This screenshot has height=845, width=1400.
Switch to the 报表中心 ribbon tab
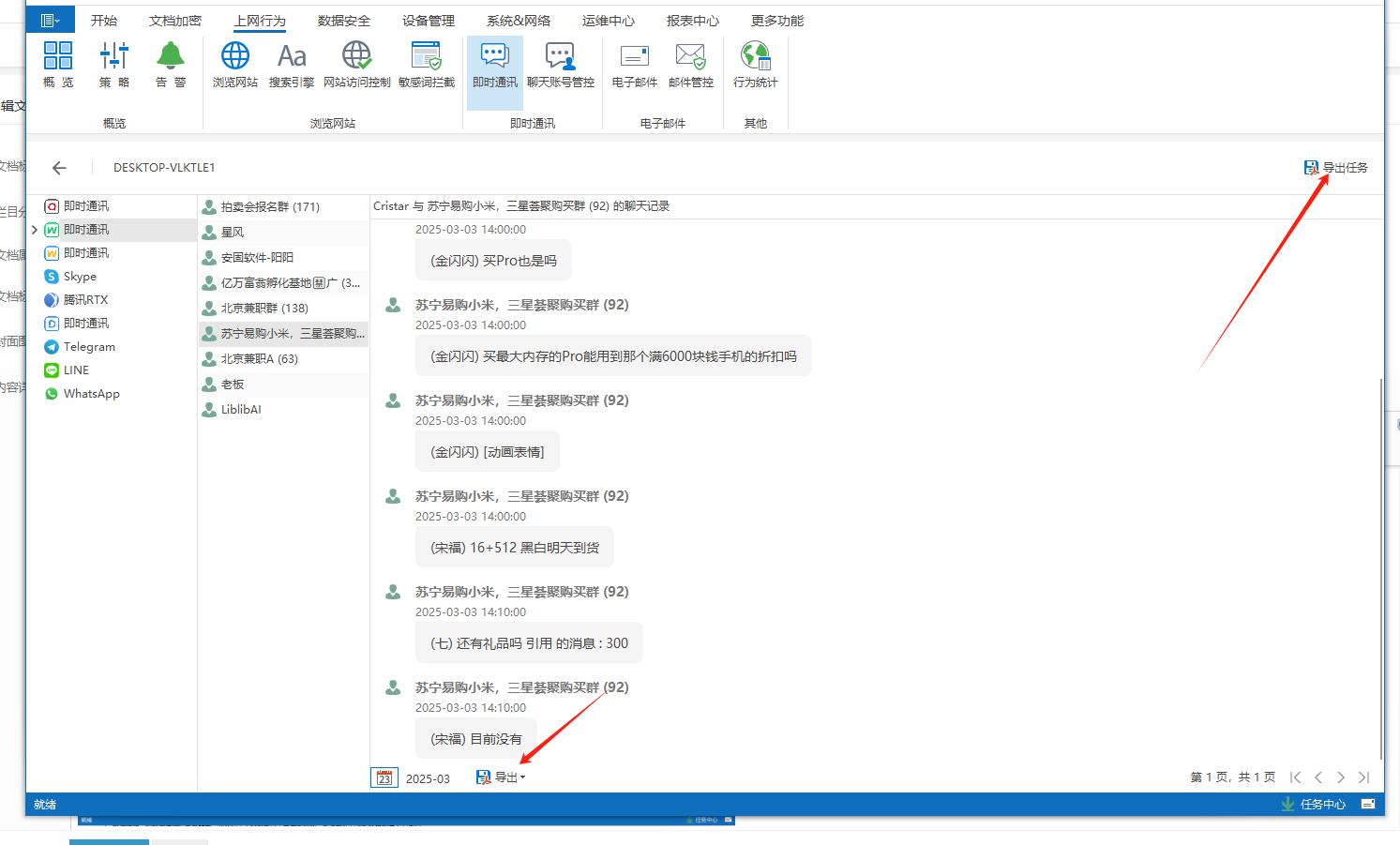click(x=692, y=21)
